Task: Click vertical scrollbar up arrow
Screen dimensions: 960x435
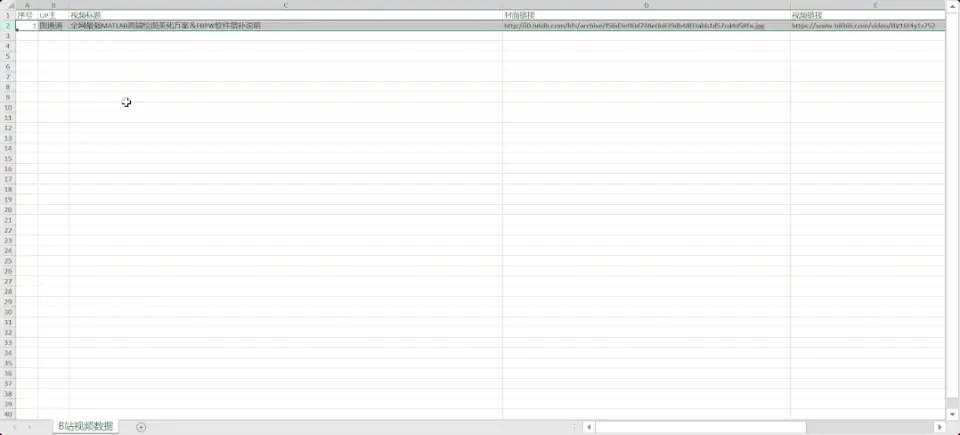Action: coord(952,5)
